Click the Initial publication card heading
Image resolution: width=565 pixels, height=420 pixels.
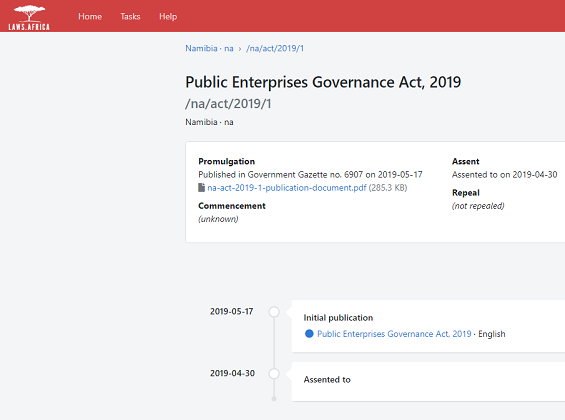click(x=338, y=318)
